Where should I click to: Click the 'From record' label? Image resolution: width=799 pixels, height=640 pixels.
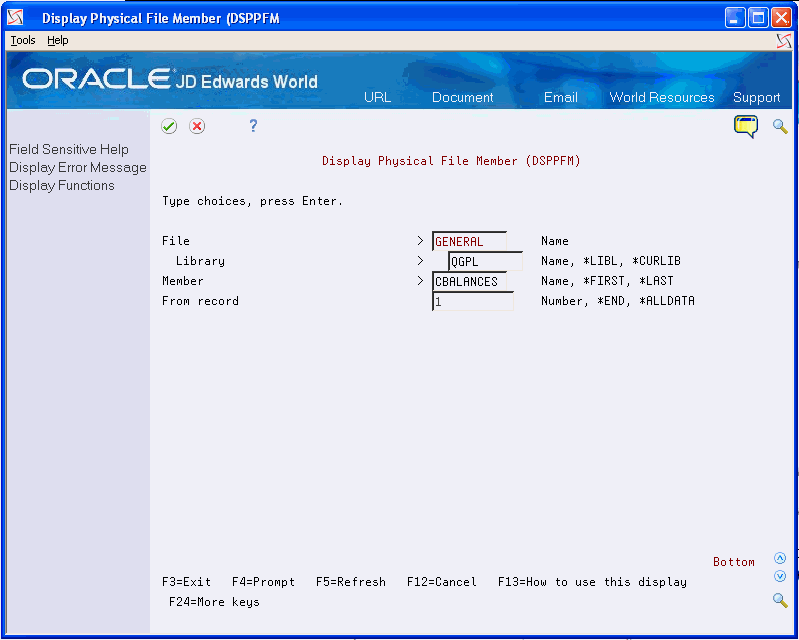tap(200, 301)
